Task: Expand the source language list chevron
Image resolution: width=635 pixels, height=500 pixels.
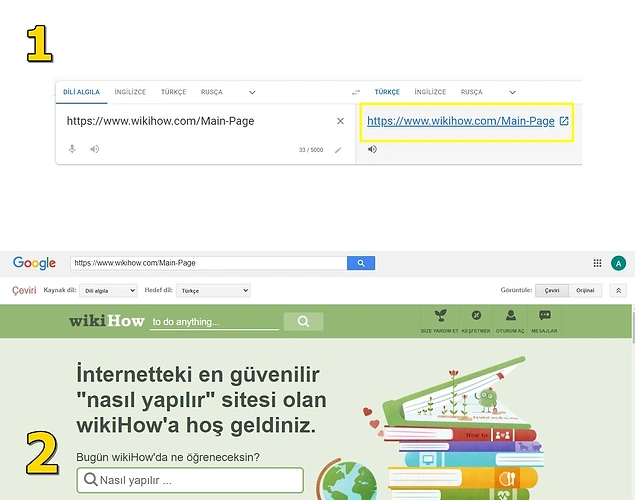Action: coord(252,92)
